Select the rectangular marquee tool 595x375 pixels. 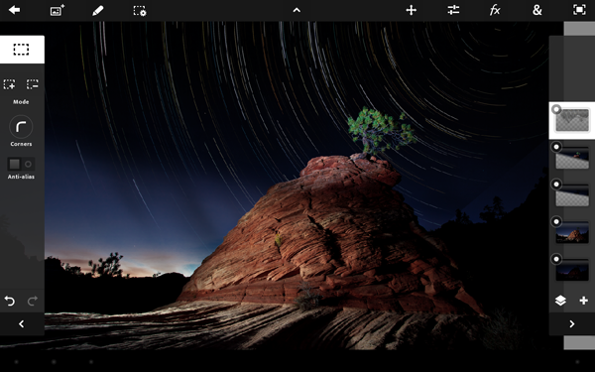coord(22,49)
